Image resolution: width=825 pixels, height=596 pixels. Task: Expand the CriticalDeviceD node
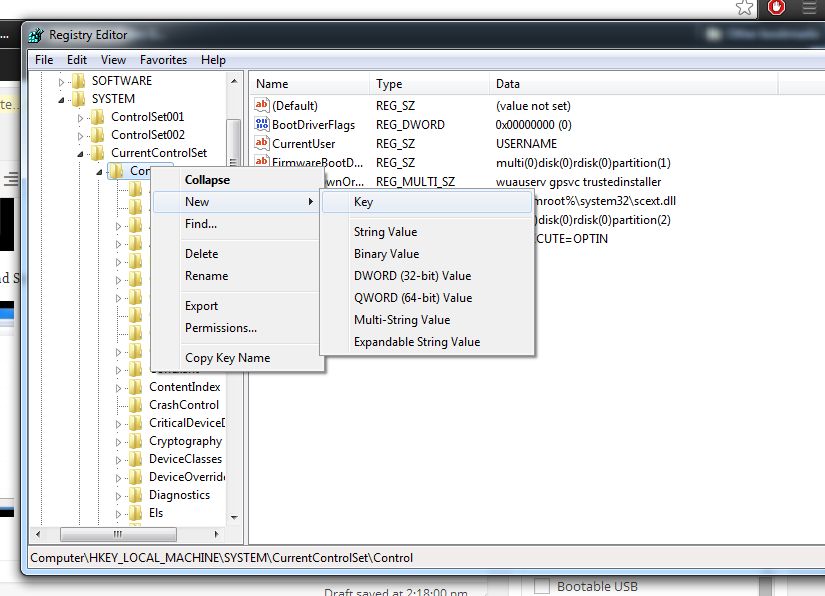click(x=118, y=424)
